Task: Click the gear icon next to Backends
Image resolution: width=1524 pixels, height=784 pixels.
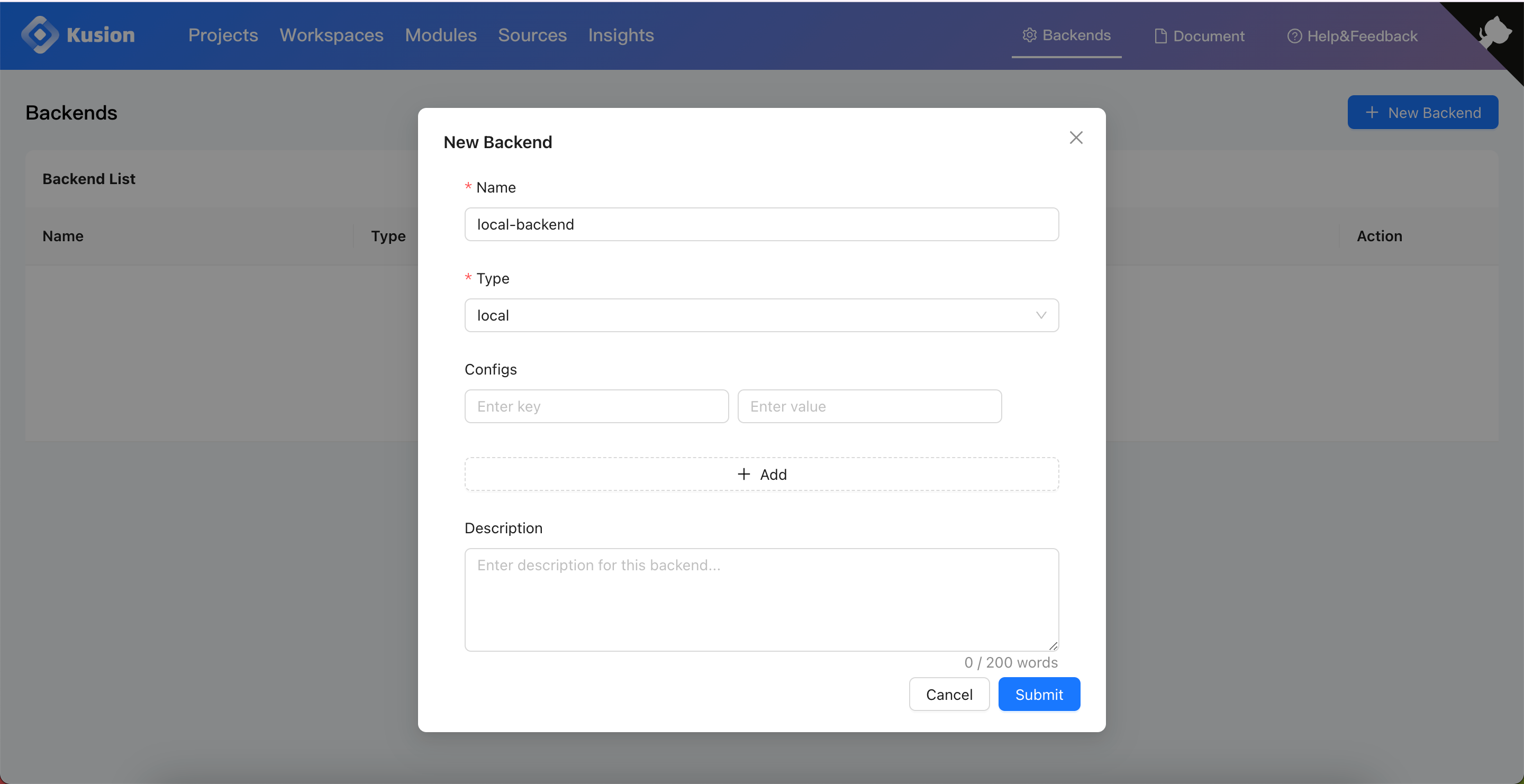Action: (1029, 35)
